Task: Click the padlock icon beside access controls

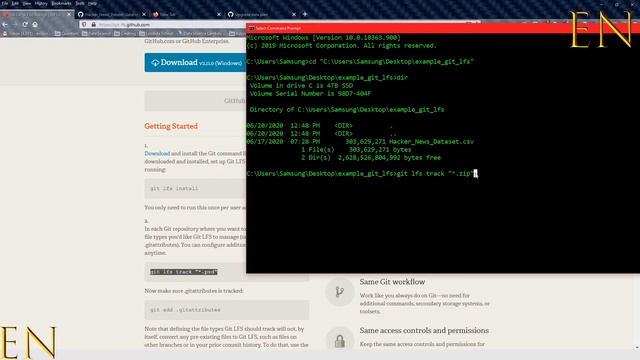Action: click(x=340, y=341)
